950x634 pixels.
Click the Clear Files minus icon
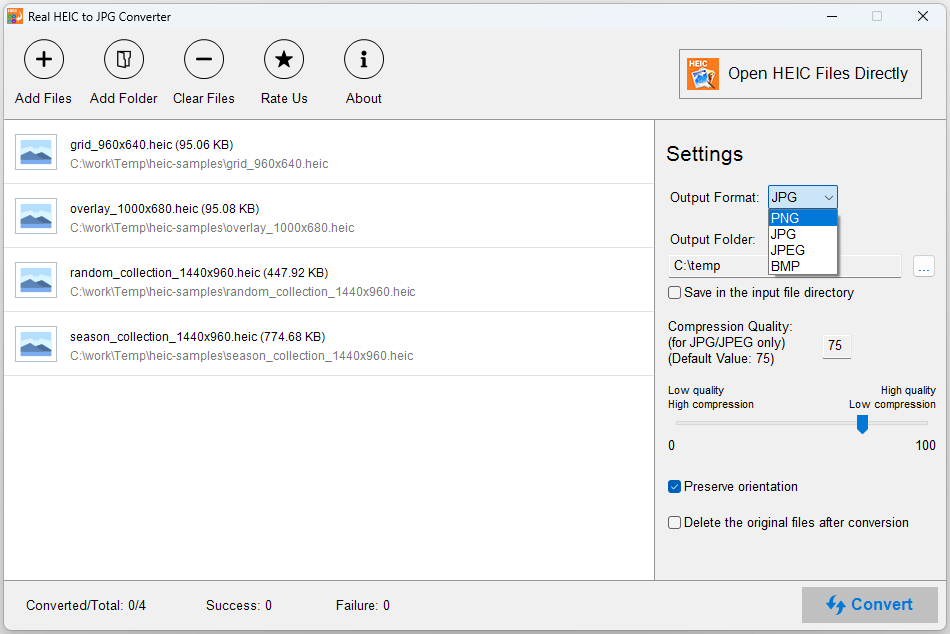click(x=203, y=59)
